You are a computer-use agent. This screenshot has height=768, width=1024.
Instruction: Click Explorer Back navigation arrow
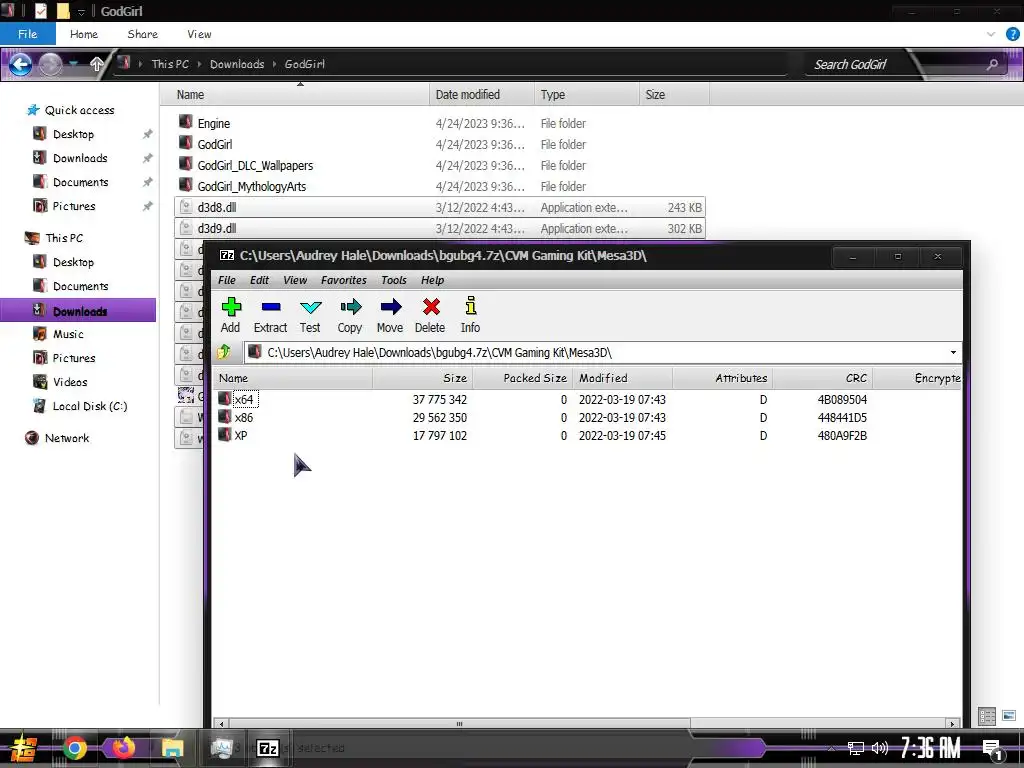[x=20, y=64]
